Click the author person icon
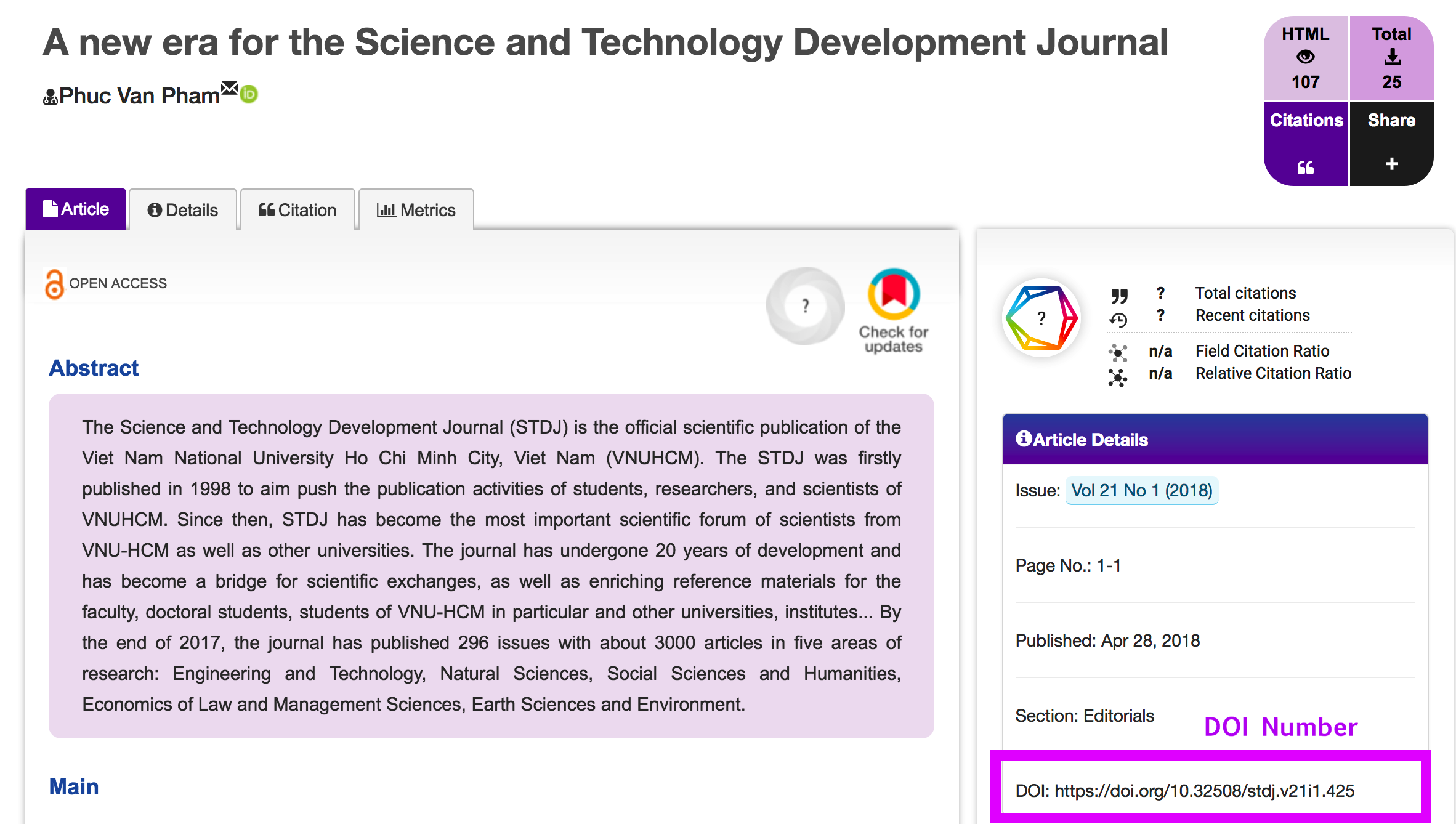1456x824 pixels. [x=50, y=97]
